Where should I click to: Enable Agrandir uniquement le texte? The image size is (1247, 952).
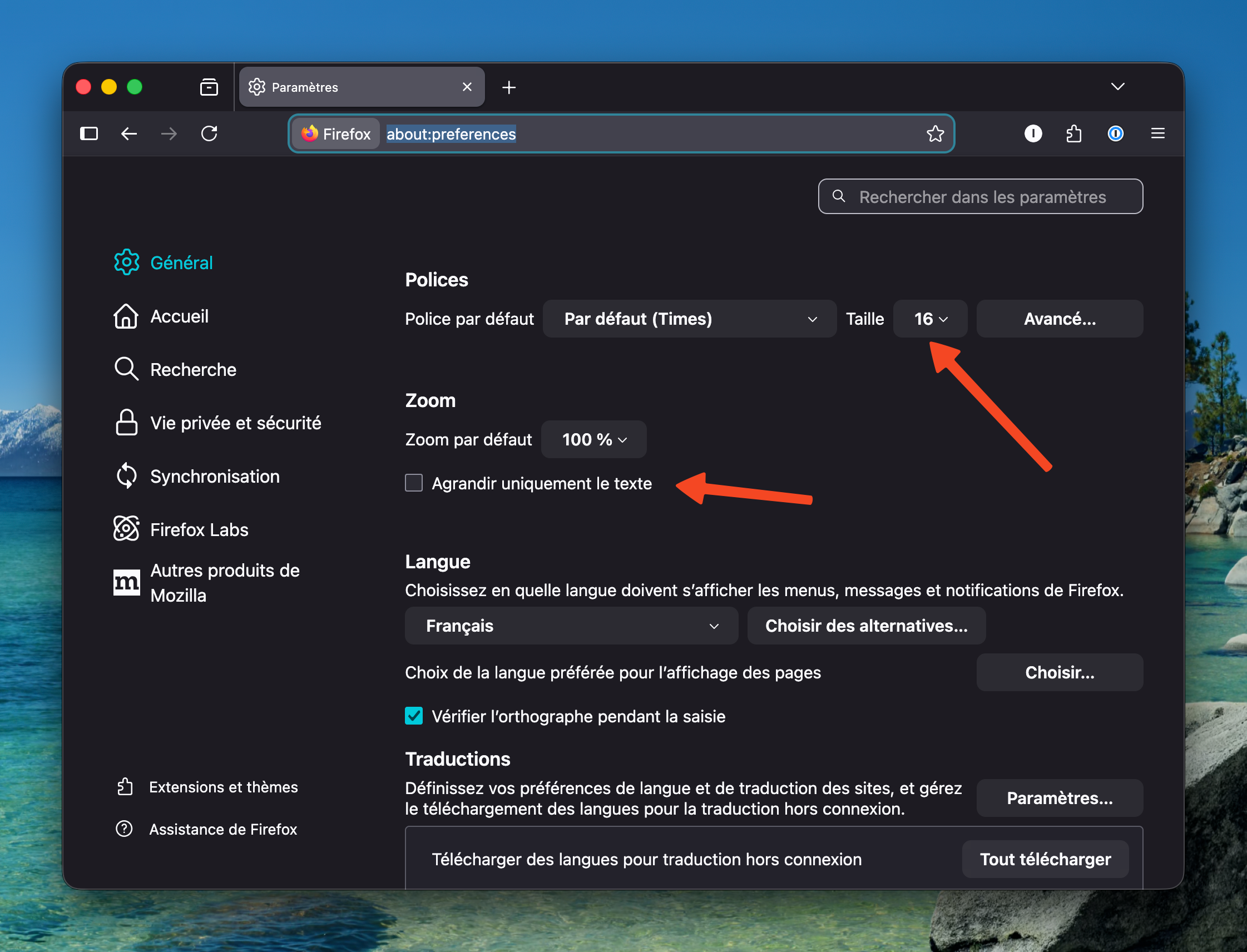click(414, 483)
